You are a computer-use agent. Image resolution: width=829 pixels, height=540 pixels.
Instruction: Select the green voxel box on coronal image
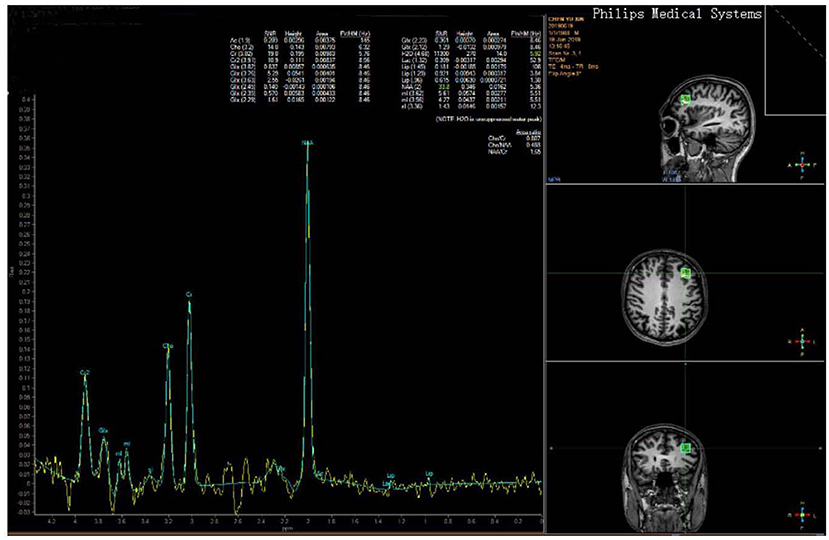pos(686,449)
